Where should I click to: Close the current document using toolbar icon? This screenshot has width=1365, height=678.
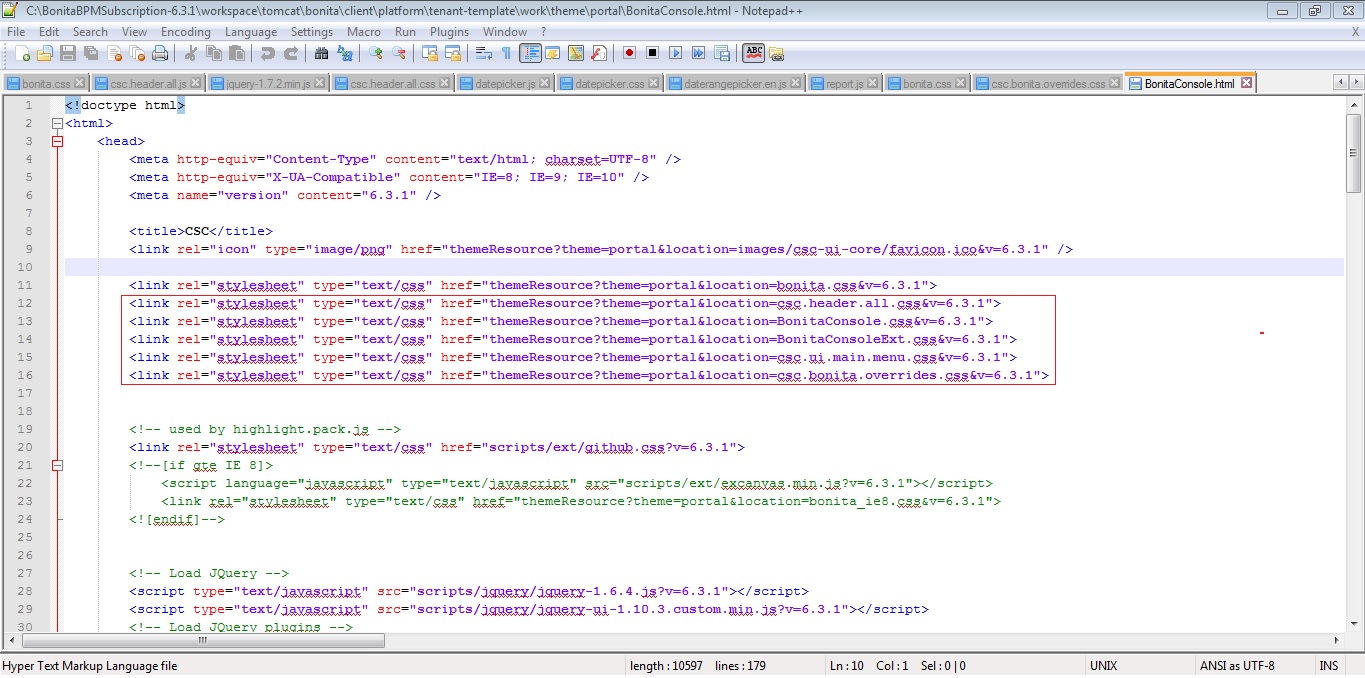[114, 53]
